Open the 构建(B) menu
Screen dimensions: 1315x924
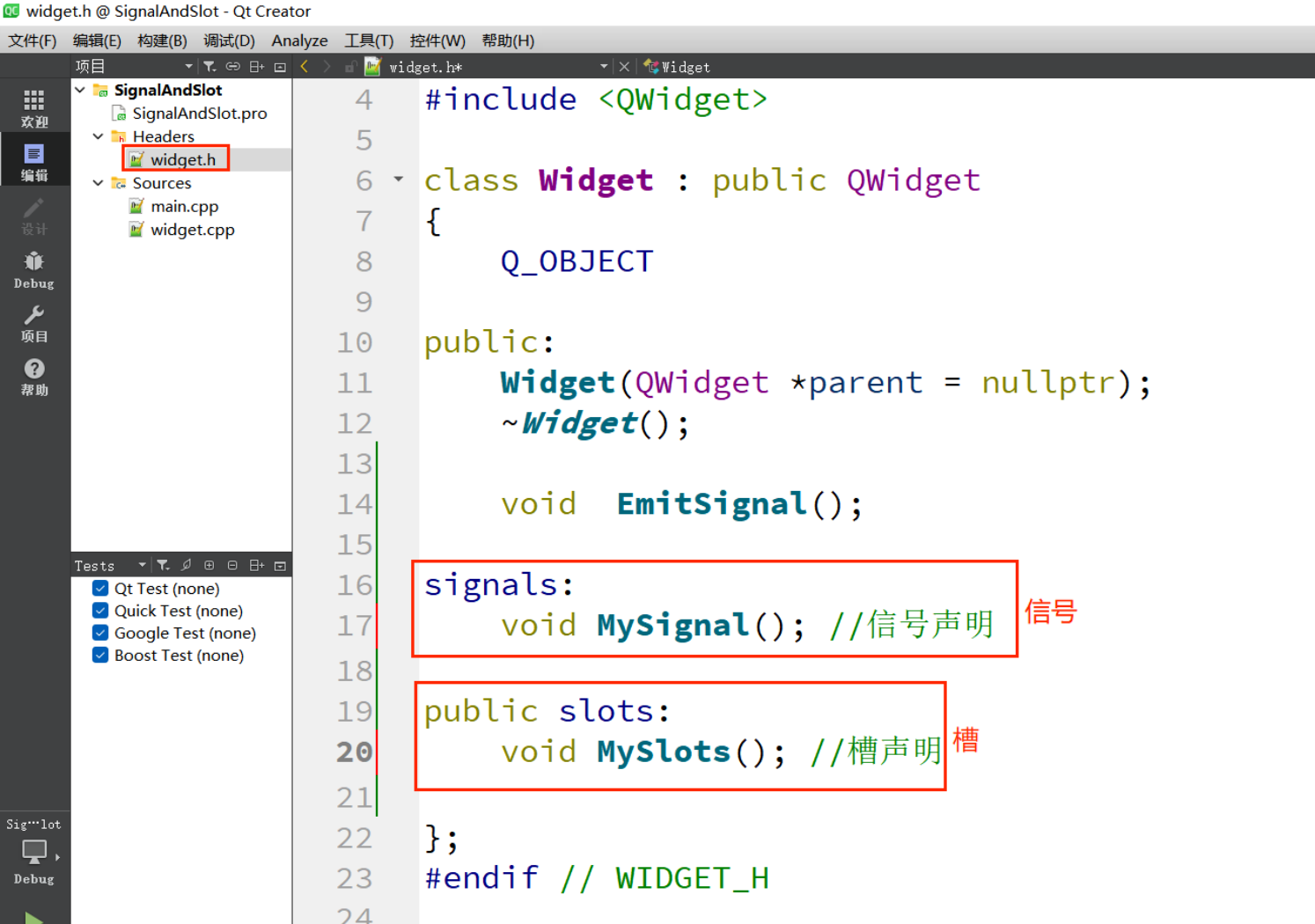[162, 40]
